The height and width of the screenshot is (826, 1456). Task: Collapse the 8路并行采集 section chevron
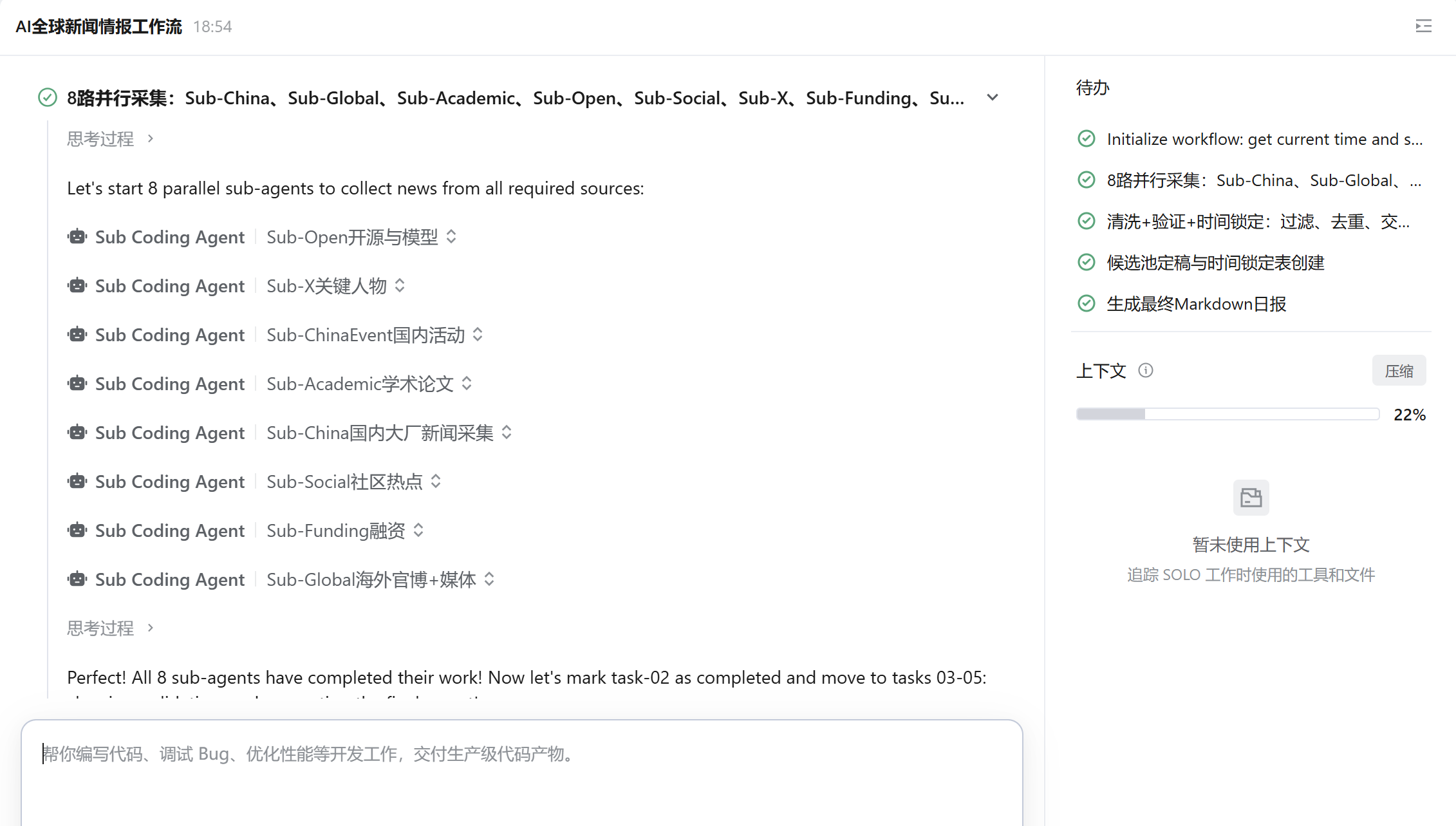pos(993,98)
